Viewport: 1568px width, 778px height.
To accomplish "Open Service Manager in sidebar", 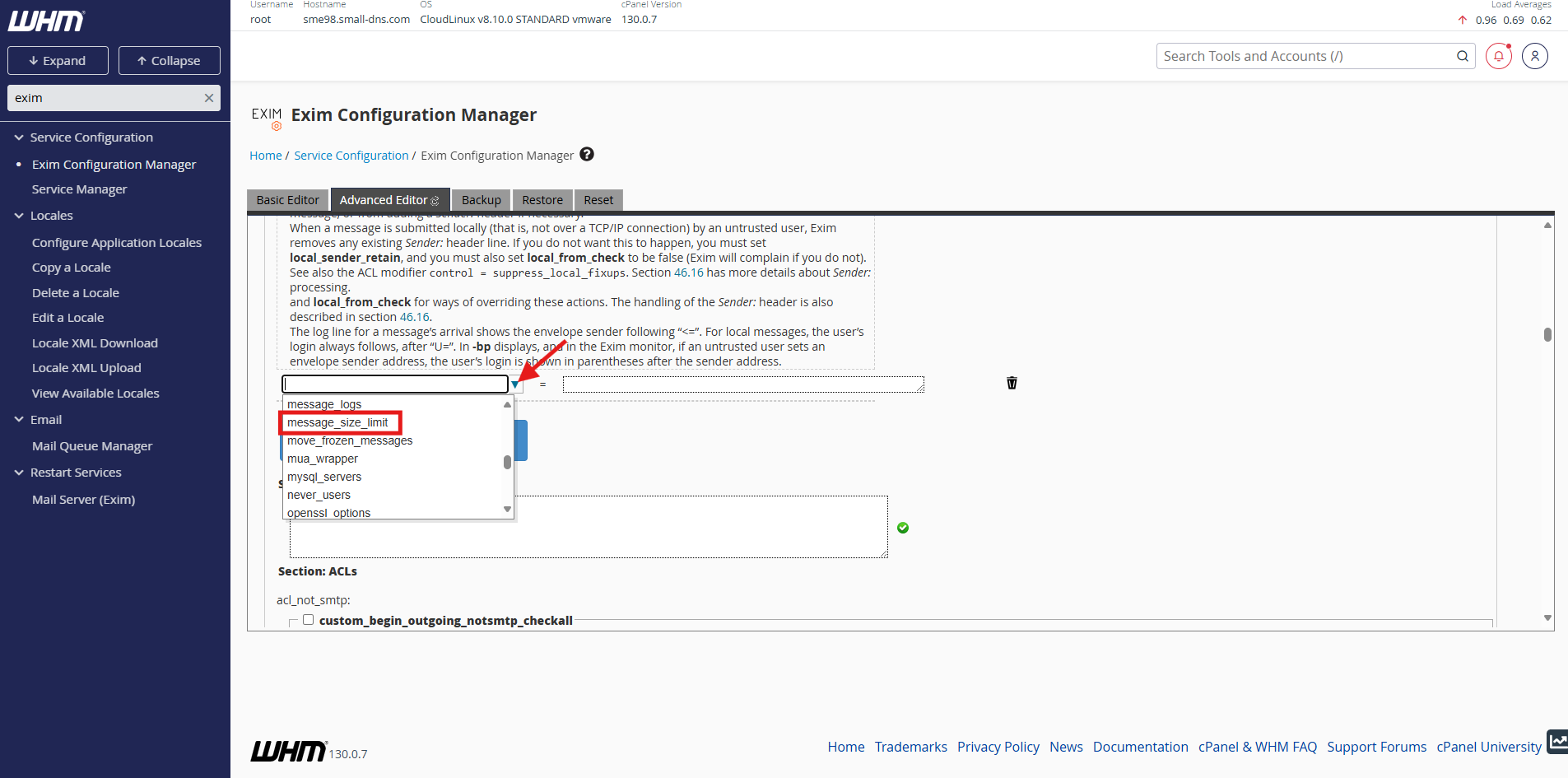I will click(79, 189).
